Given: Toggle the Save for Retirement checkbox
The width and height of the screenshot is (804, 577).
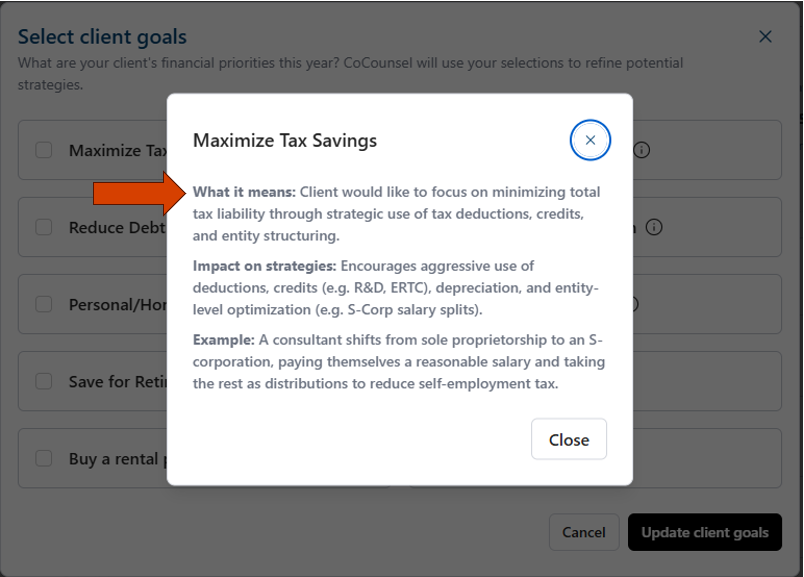Looking at the screenshot, I should (44, 381).
